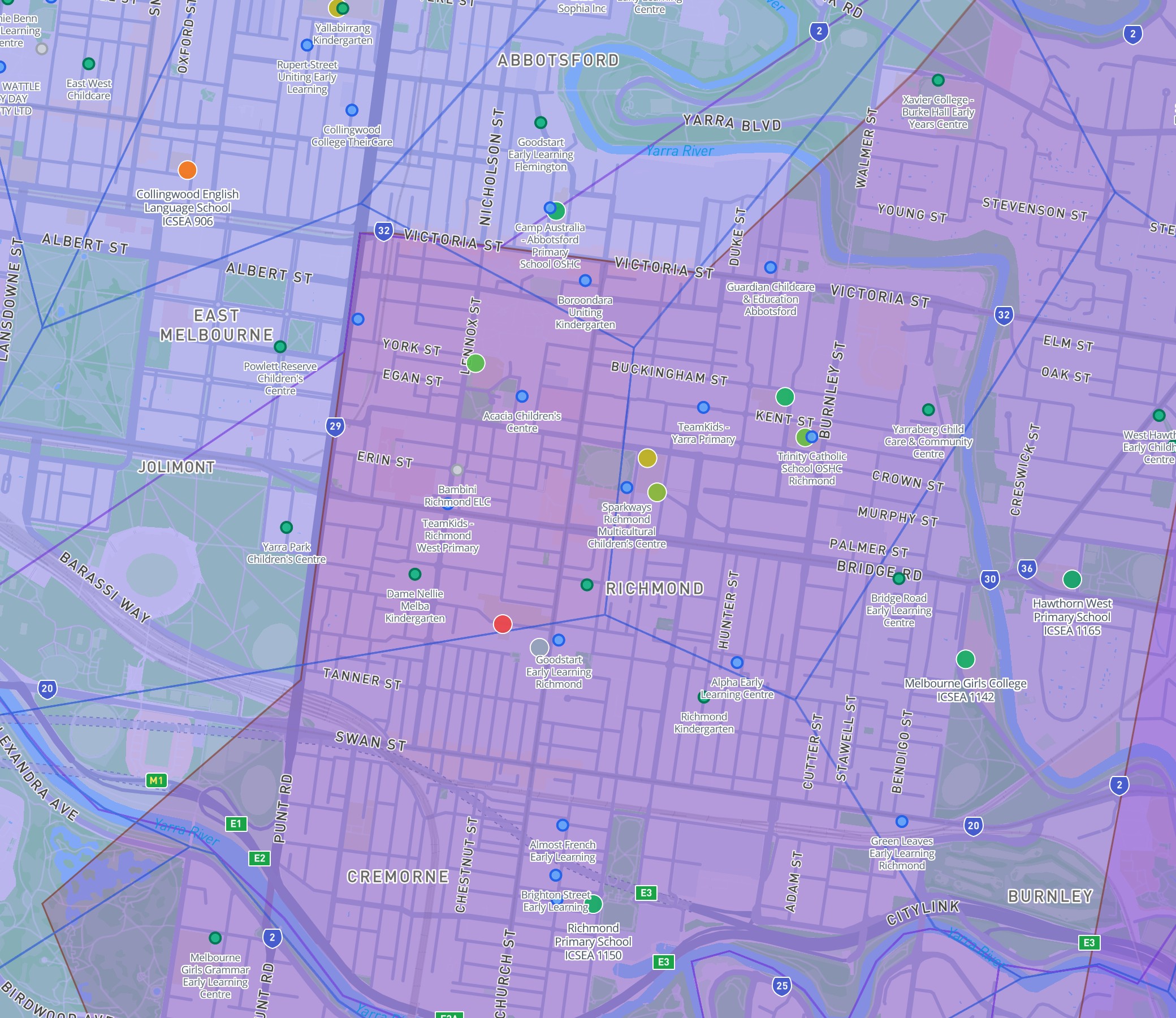
Task: Select the route 29 shield on Punt Rd
Action: coord(336,426)
